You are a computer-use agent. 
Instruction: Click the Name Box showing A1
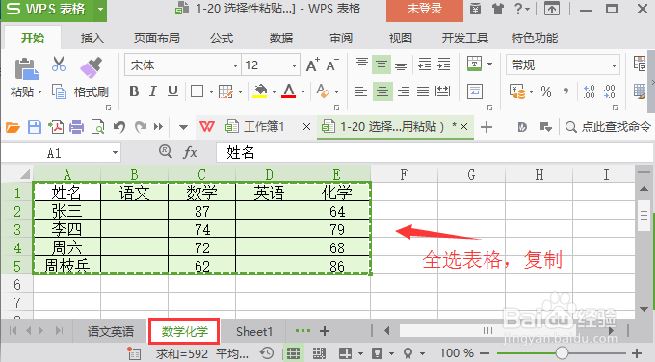click(x=61, y=153)
